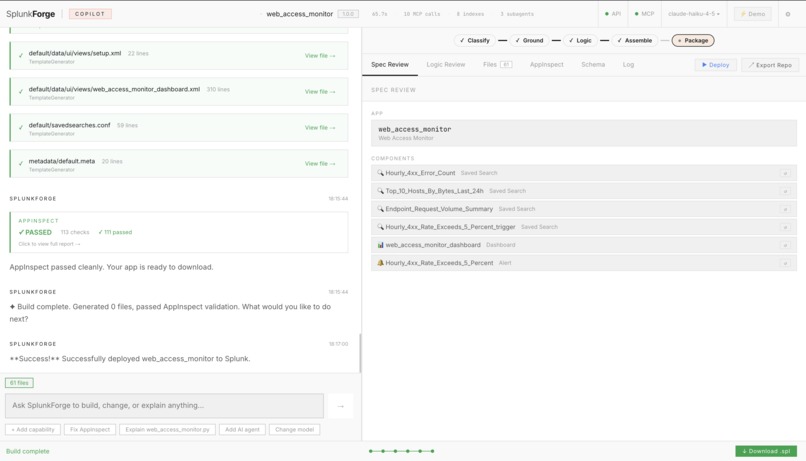
Task: Click edit icon on Hourly_4xx_Error_Count row
Action: tap(785, 173)
